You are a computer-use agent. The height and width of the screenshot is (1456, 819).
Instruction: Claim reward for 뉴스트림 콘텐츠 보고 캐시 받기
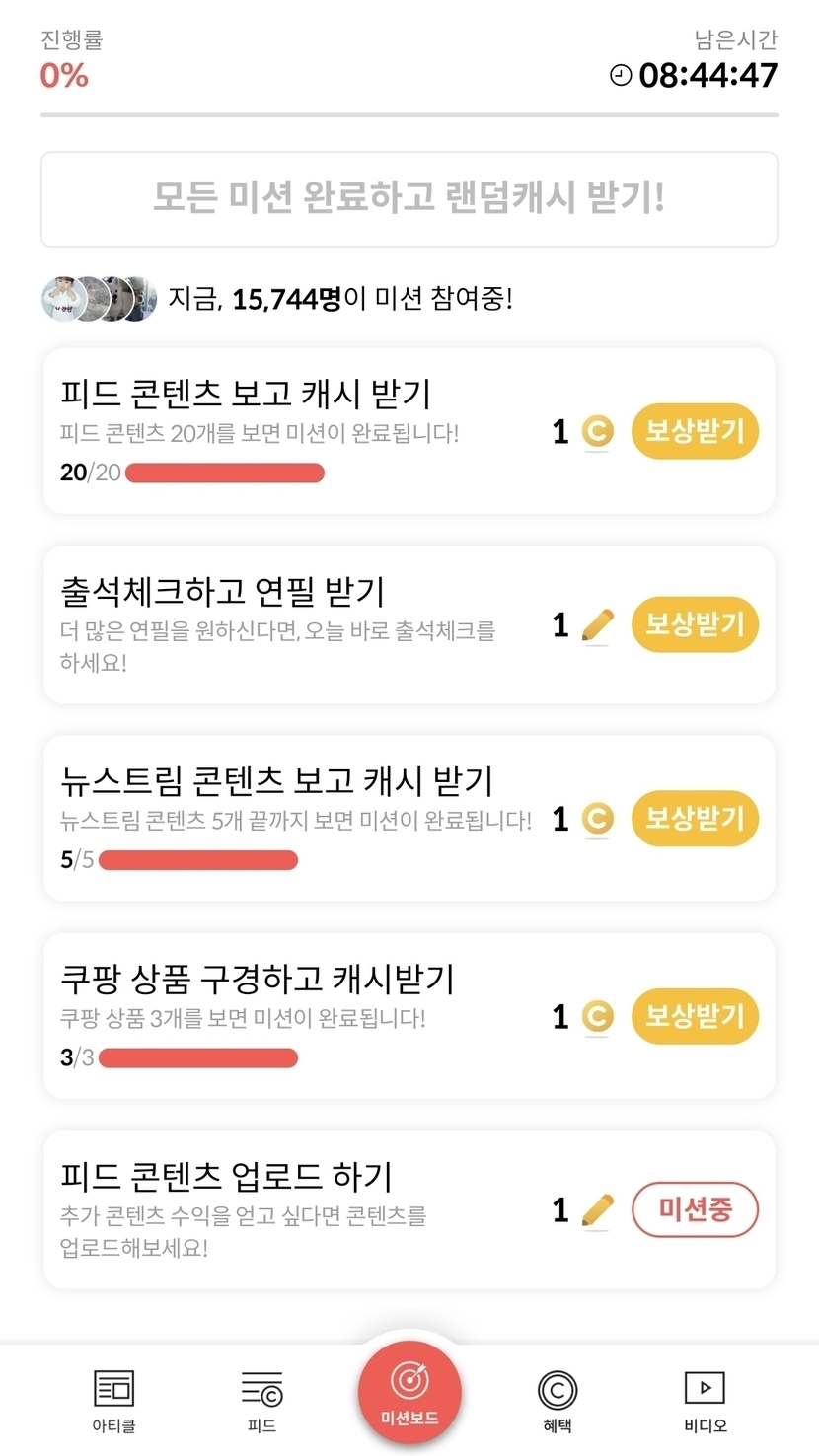tap(695, 818)
